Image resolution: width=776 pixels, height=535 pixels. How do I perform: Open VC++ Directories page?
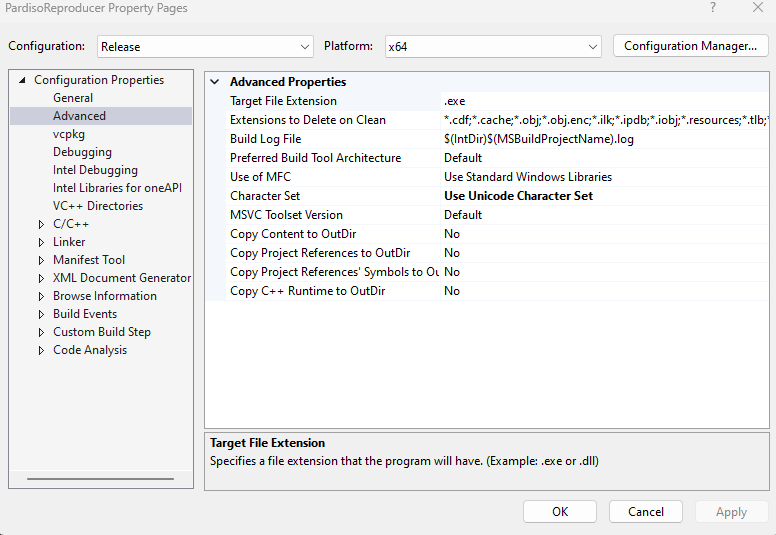tap(98, 206)
